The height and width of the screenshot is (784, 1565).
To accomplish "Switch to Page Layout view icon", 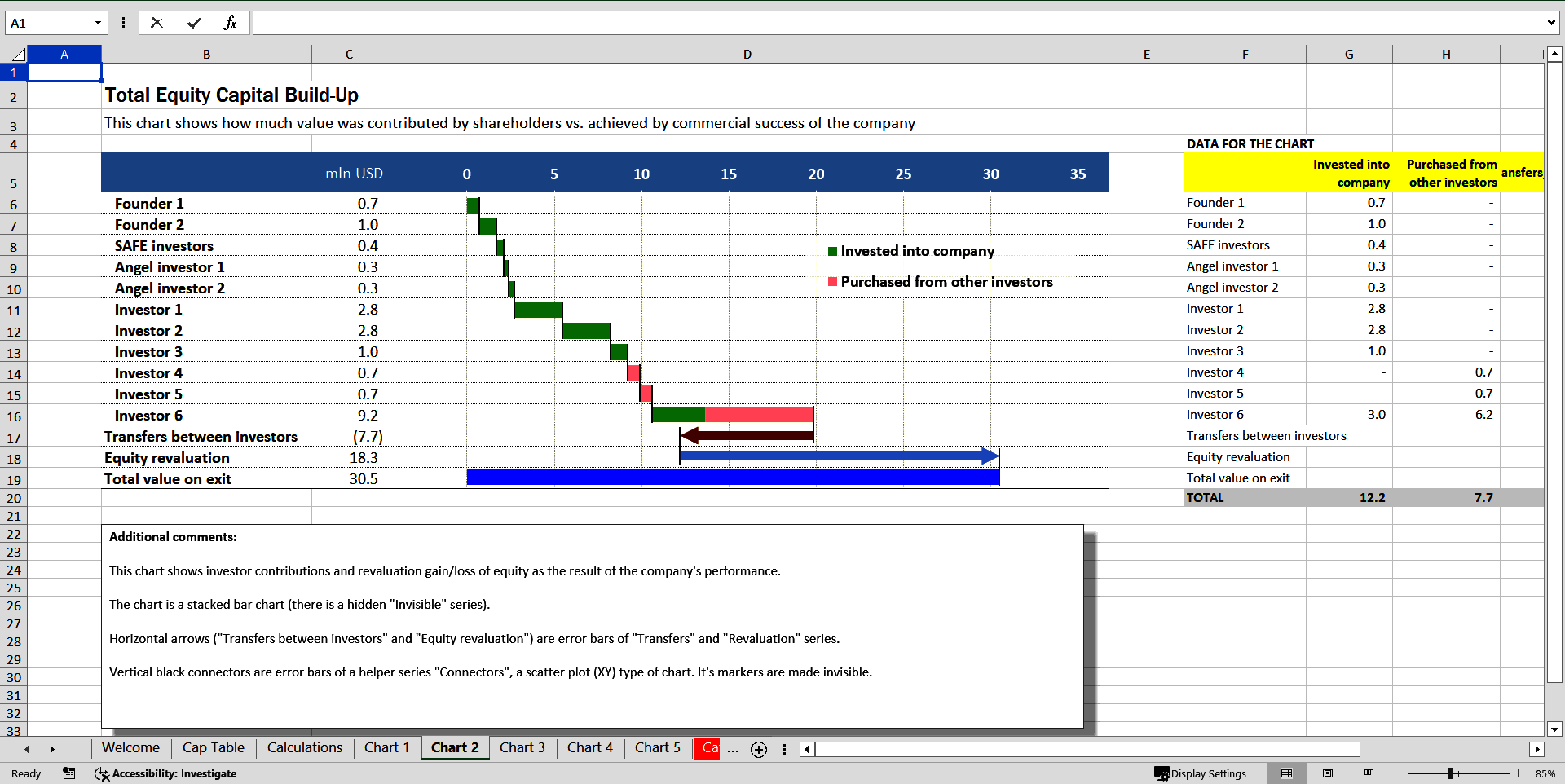I will [1328, 773].
